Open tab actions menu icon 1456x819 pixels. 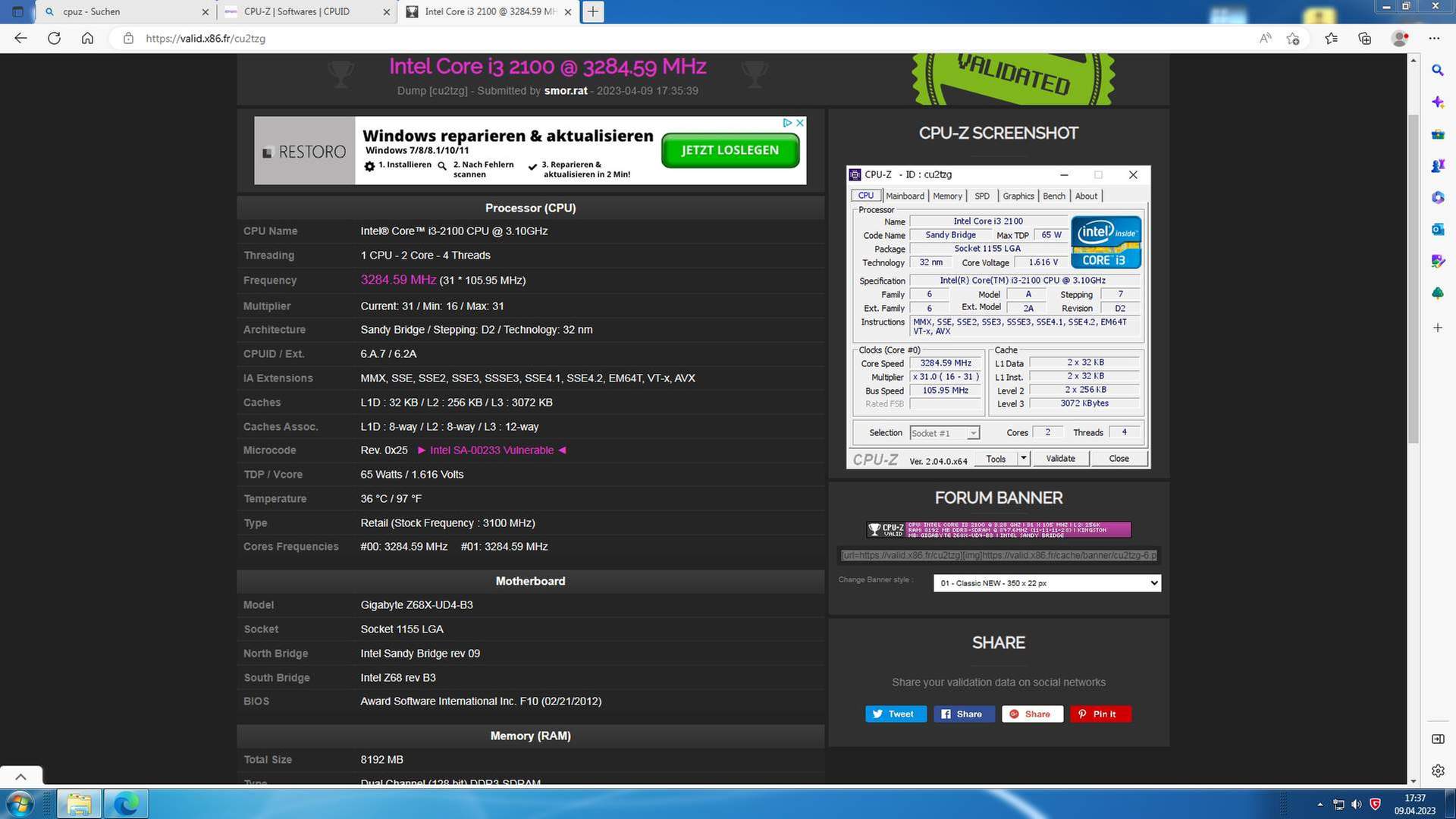tap(18, 11)
